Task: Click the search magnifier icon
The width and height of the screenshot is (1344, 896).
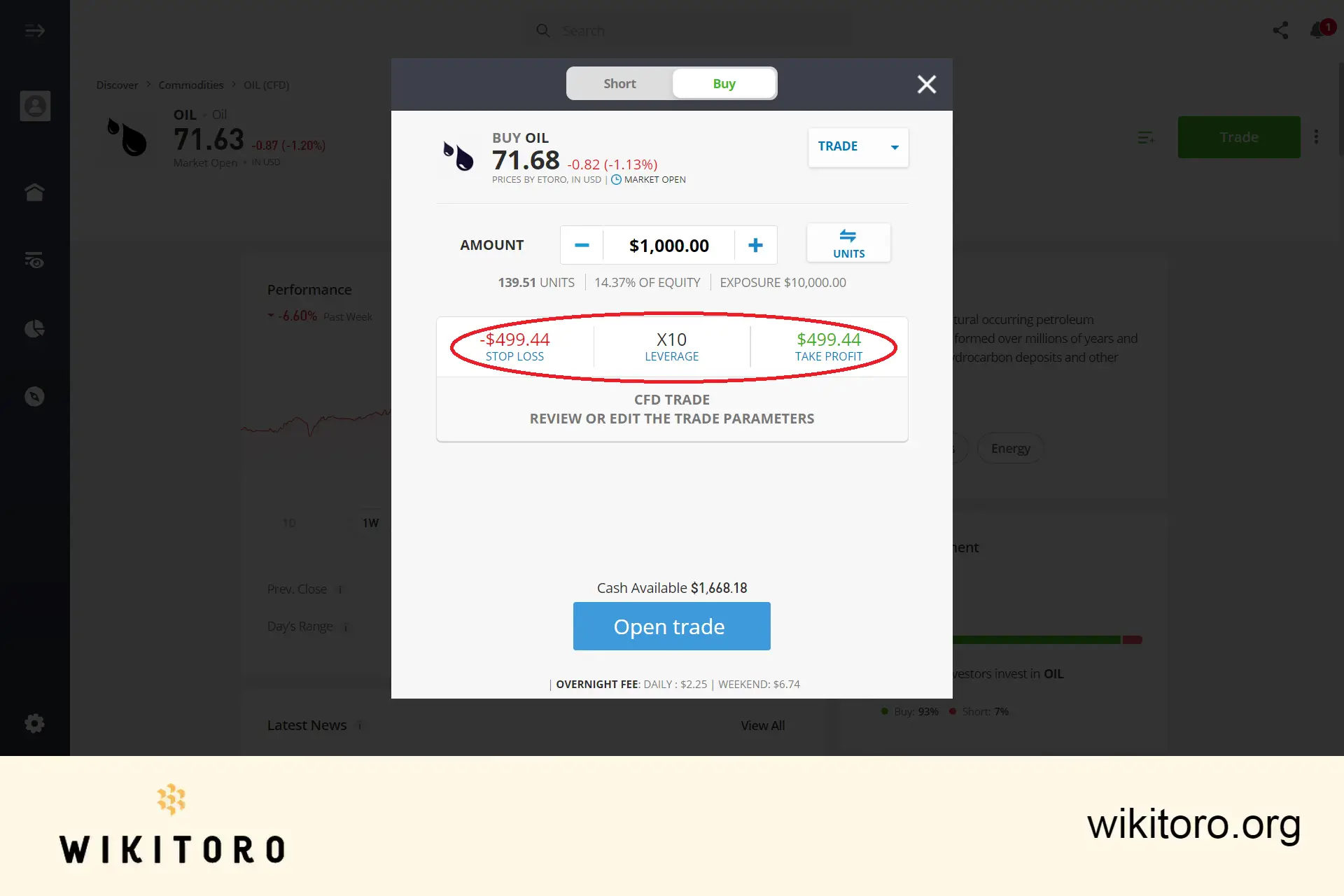Action: [x=543, y=30]
